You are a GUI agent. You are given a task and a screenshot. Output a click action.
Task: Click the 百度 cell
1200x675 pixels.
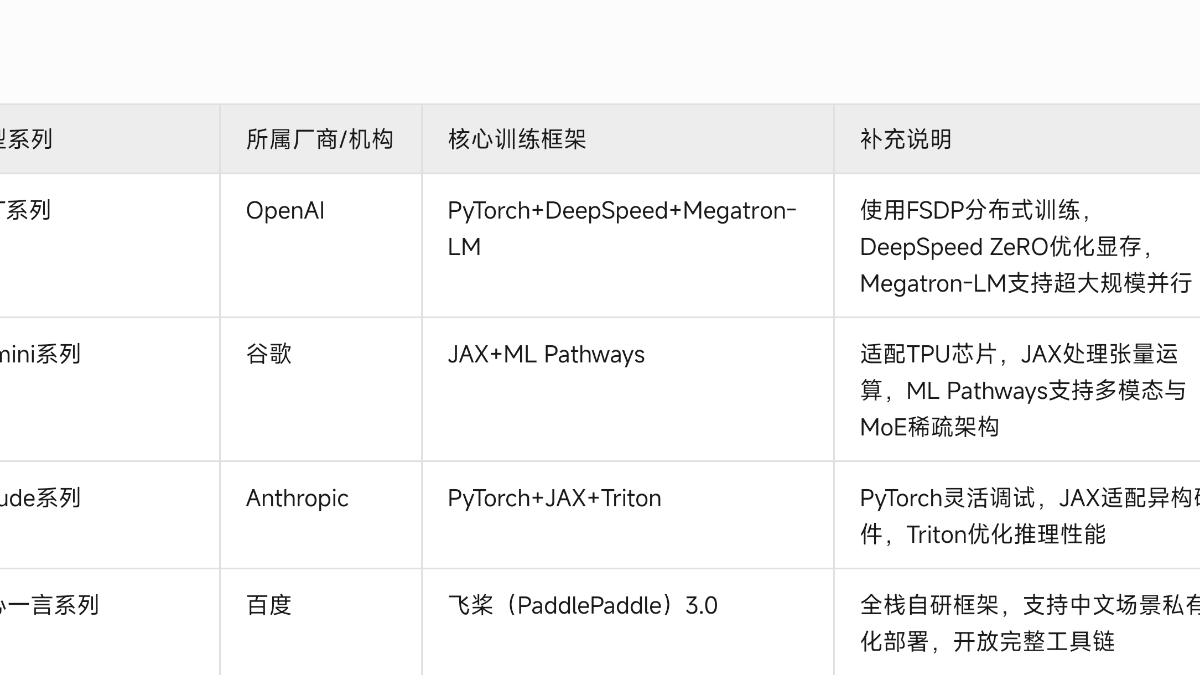point(321,622)
